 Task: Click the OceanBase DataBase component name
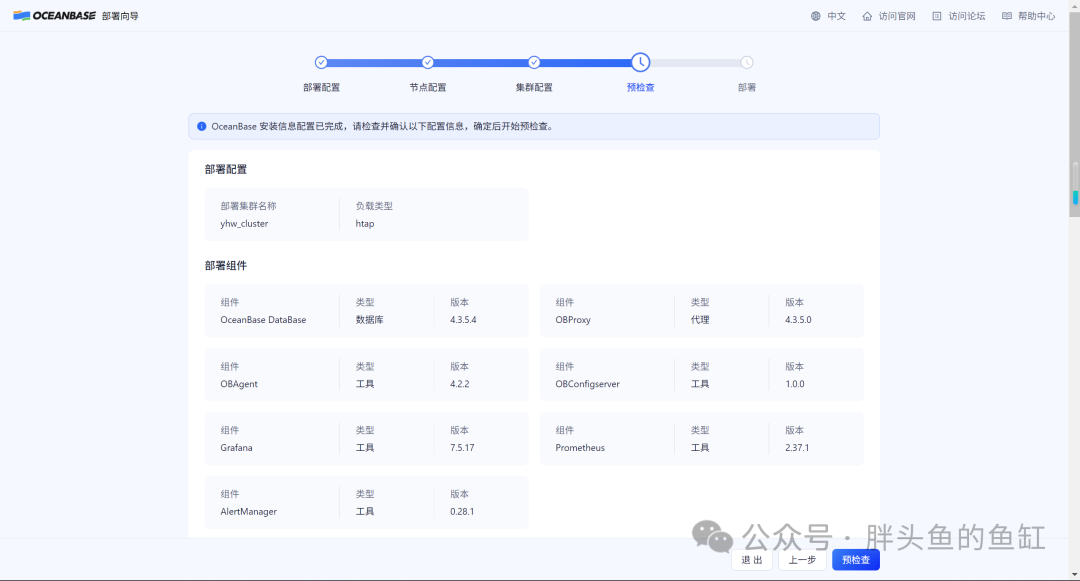263,320
